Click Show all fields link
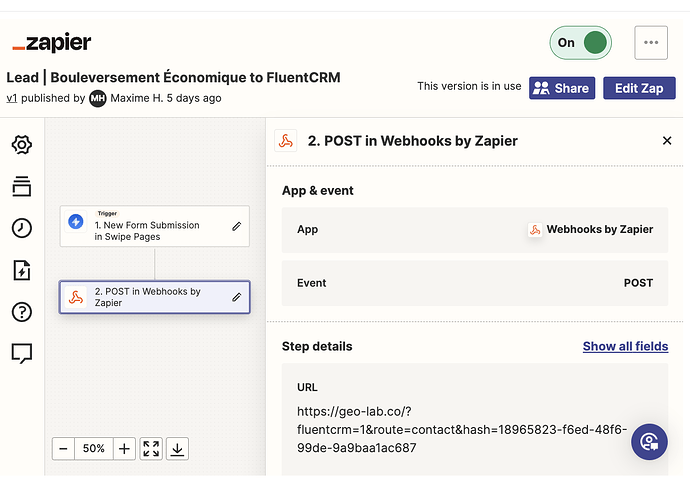Screen dimensions: 690x483 pos(625,346)
